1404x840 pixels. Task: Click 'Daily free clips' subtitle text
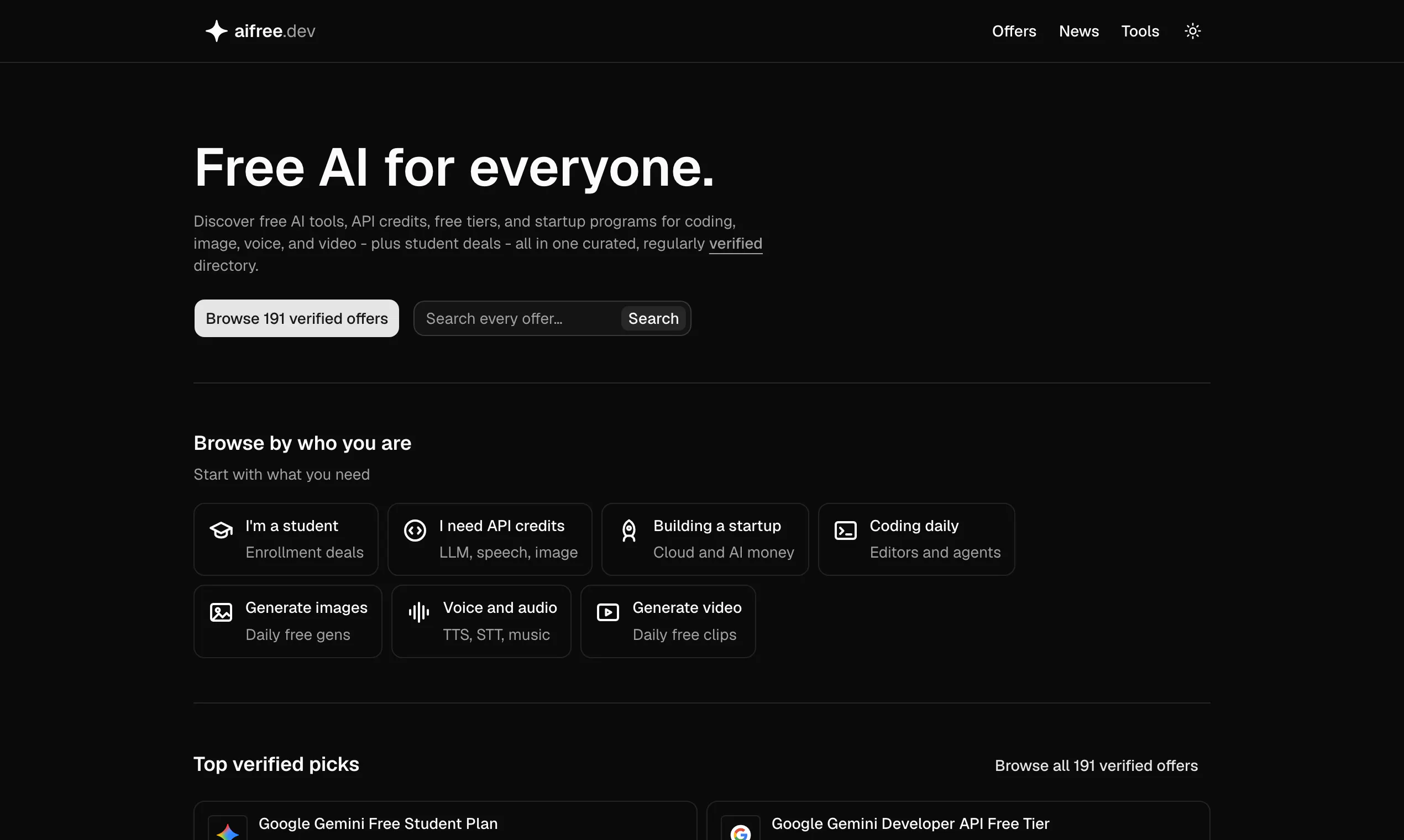click(684, 634)
